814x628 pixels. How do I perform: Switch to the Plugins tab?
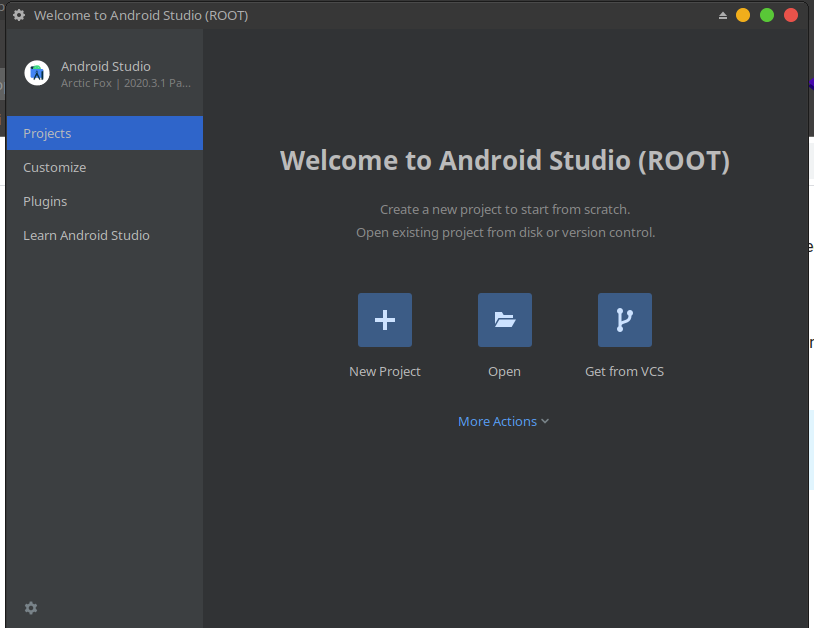click(x=105, y=201)
